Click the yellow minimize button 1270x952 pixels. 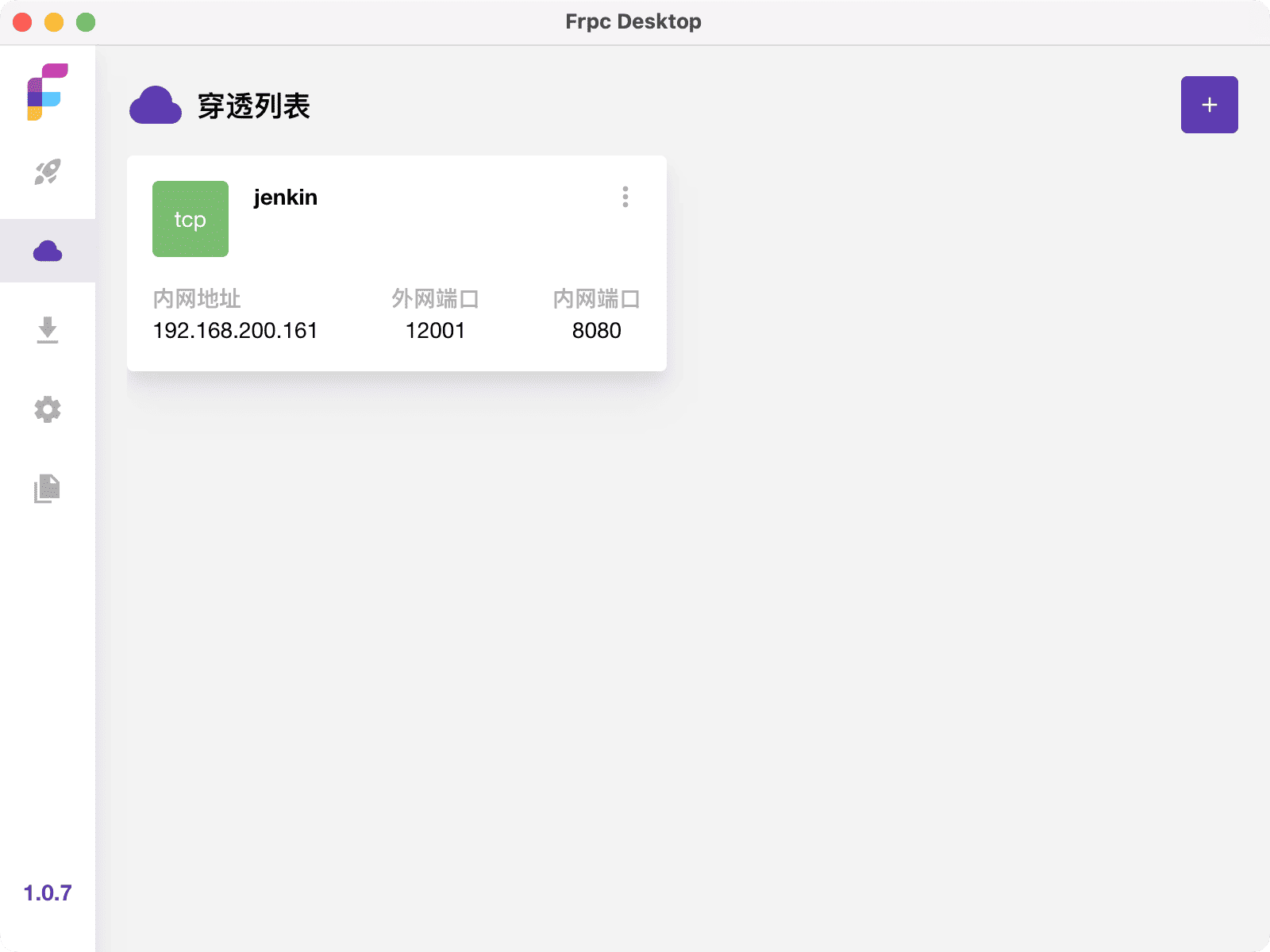pyautogui.click(x=53, y=22)
